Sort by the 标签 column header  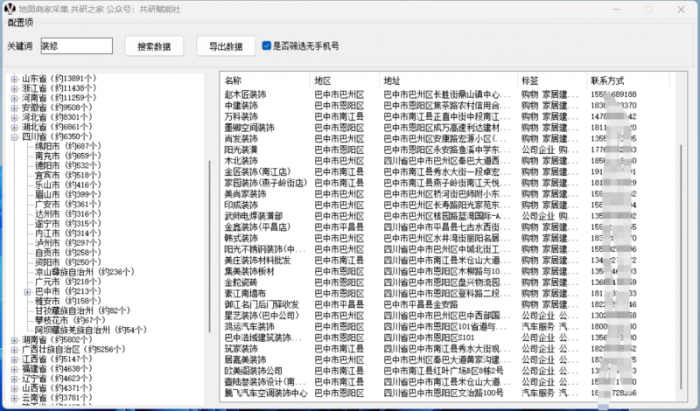click(x=551, y=81)
